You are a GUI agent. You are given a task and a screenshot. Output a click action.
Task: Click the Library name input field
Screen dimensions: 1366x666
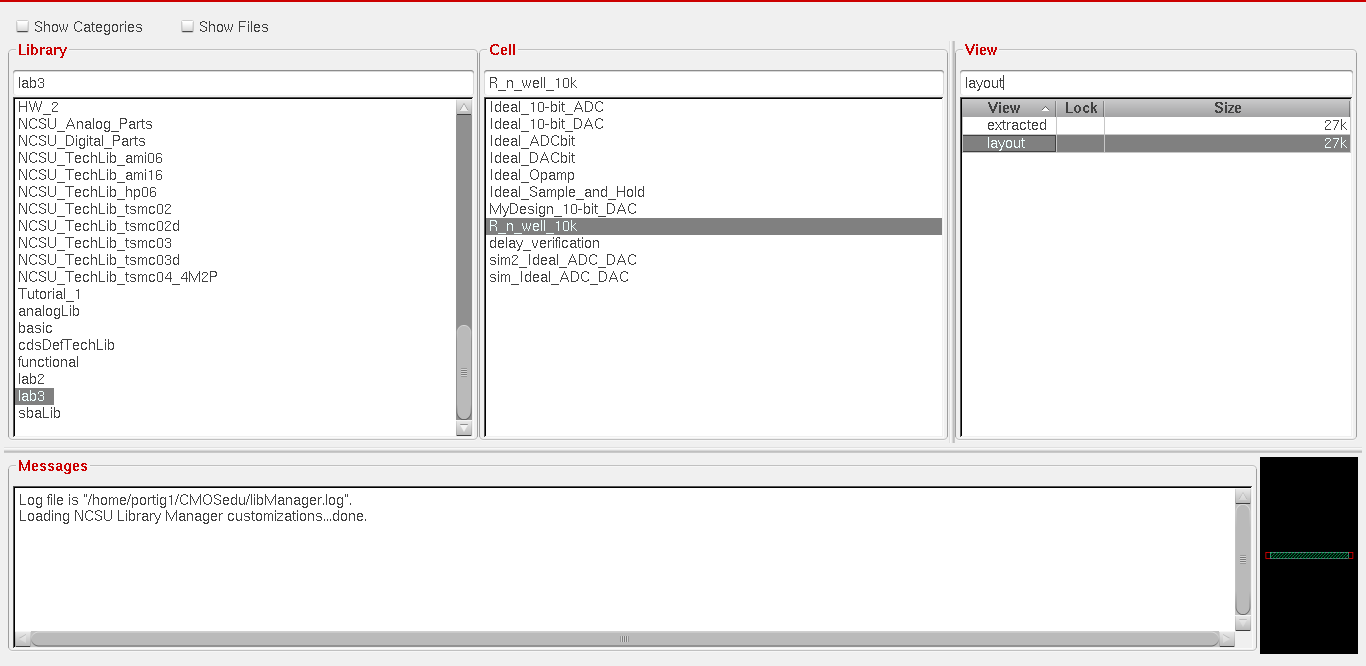(242, 83)
